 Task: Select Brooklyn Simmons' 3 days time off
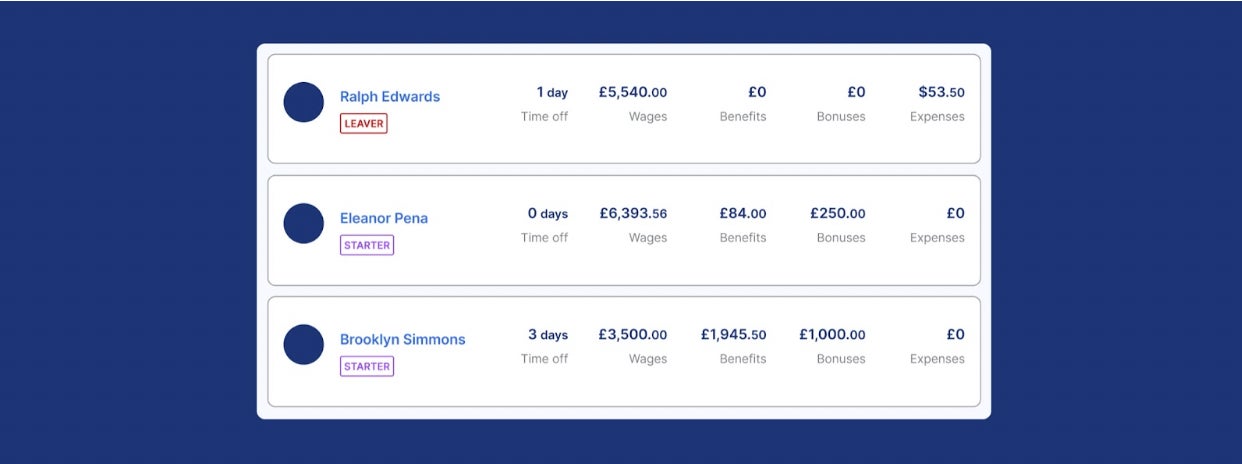tap(548, 335)
